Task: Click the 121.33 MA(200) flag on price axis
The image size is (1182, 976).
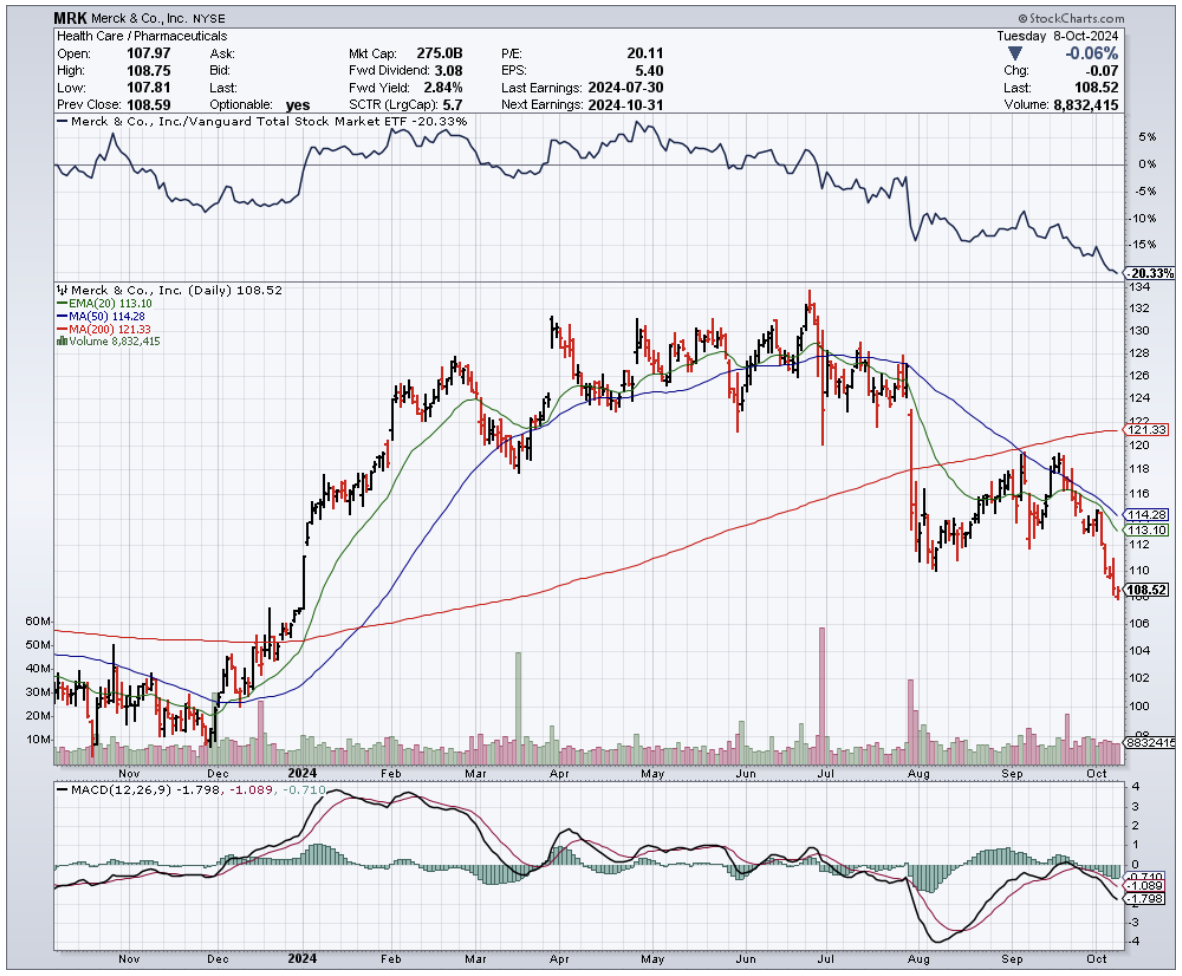Action: tap(1147, 430)
